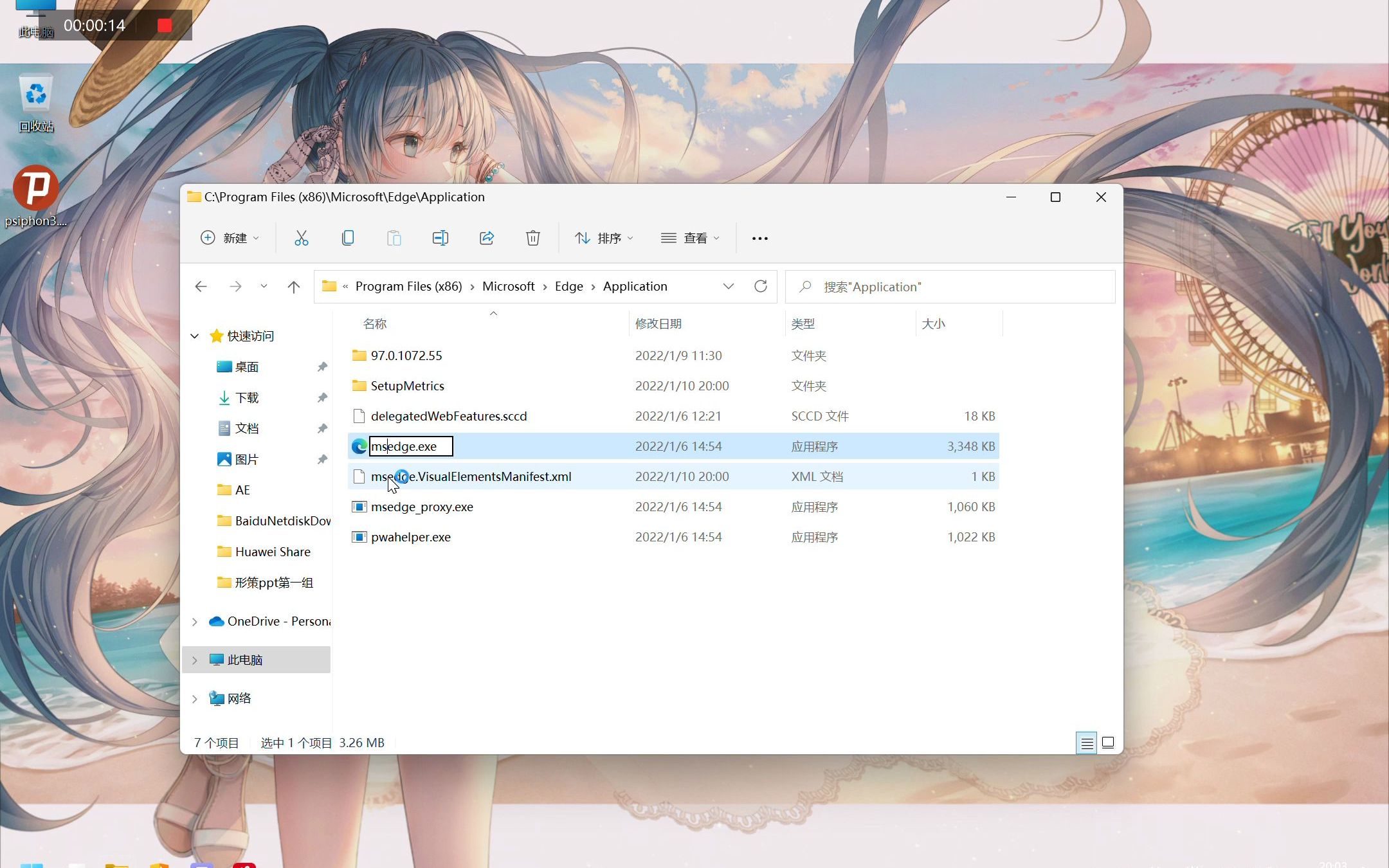
Task: Select AE folder in sidebar
Action: (x=242, y=490)
